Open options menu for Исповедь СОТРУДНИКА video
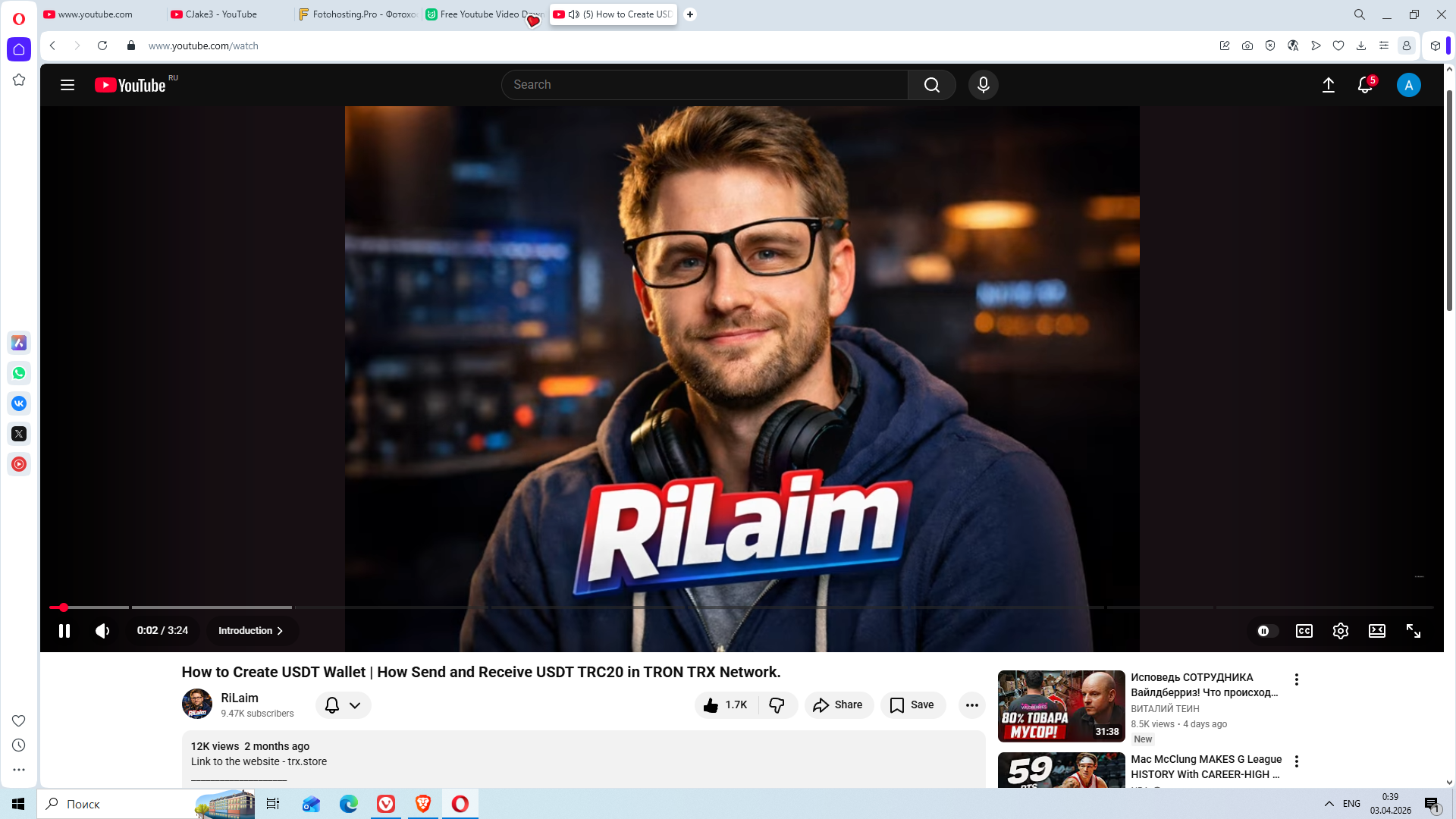The height and width of the screenshot is (819, 1456). [x=1296, y=679]
